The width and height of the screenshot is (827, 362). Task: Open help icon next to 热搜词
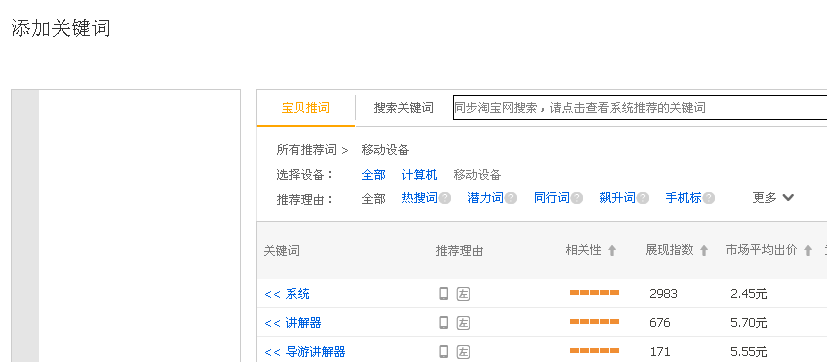point(445,198)
